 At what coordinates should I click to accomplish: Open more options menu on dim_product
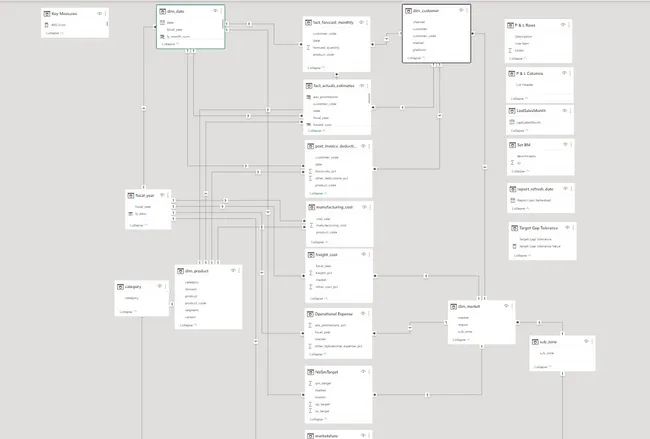pyautogui.click(x=239, y=271)
